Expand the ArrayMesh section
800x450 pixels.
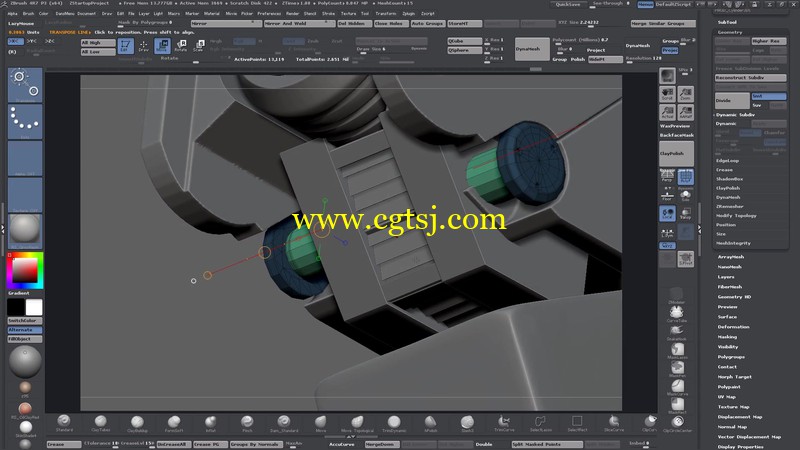(x=731, y=257)
